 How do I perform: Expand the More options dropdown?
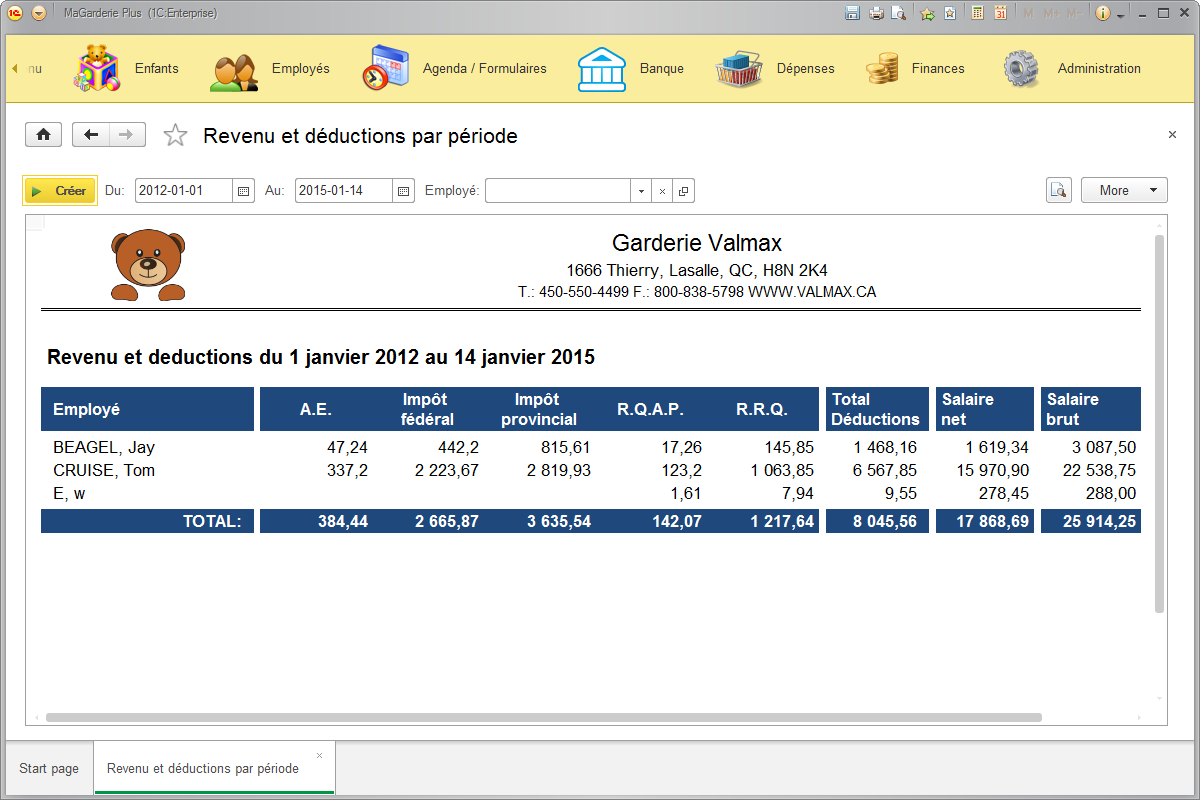tap(1124, 190)
